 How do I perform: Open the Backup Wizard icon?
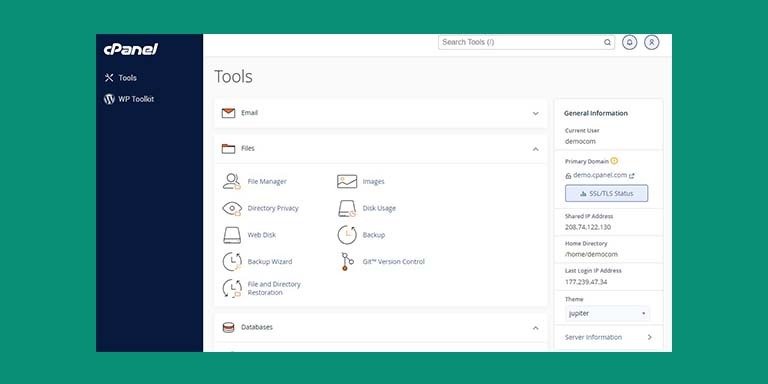(x=232, y=262)
